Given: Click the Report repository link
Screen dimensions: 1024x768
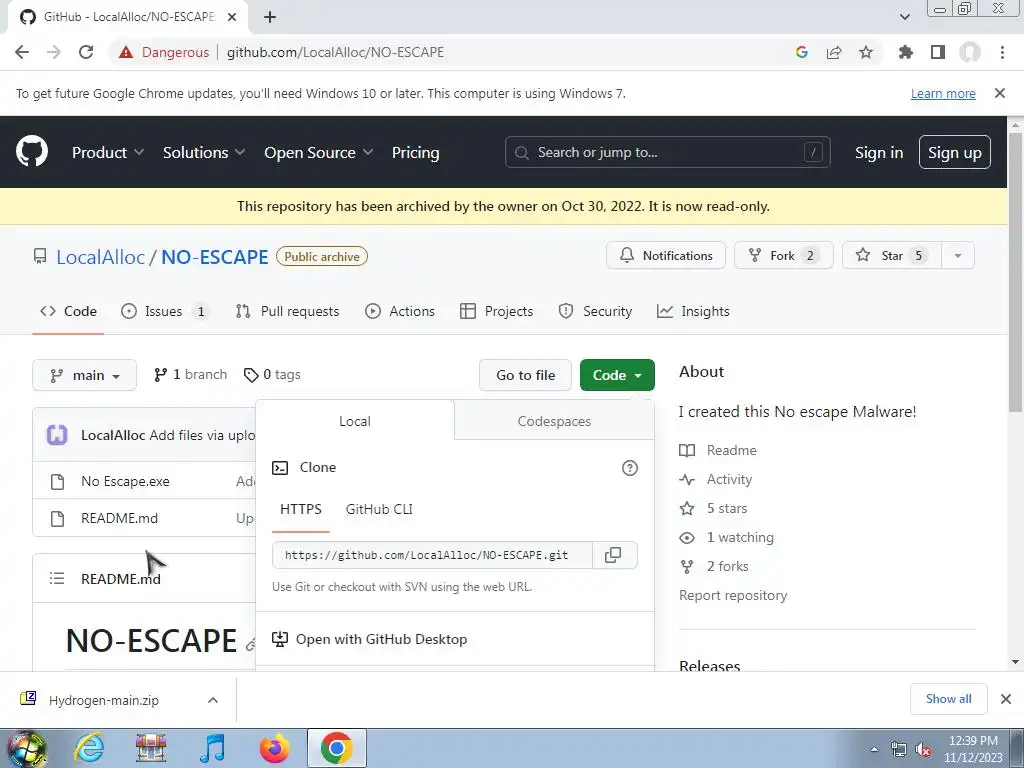Looking at the screenshot, I should click(733, 596).
